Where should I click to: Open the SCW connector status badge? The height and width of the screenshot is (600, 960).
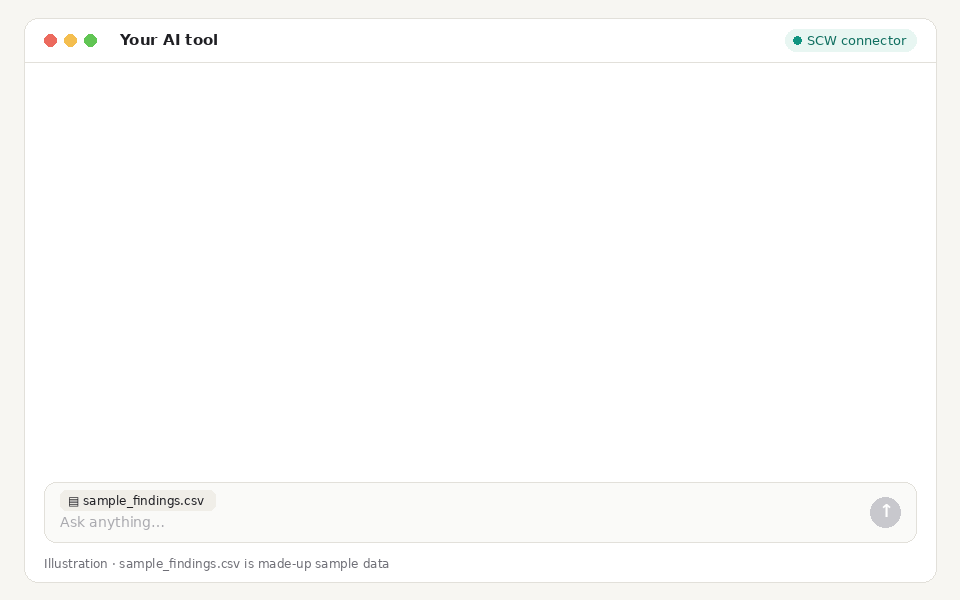click(850, 40)
